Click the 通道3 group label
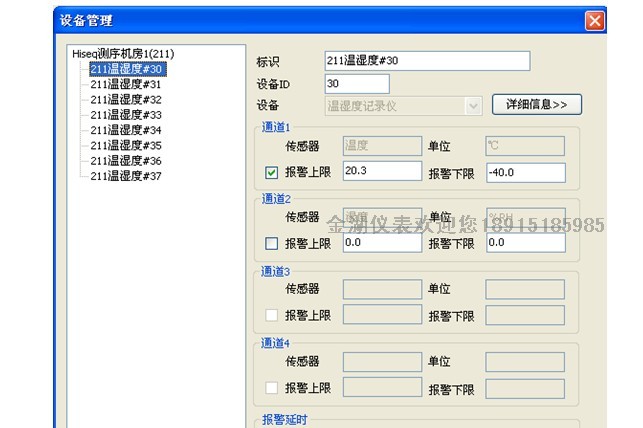Image resolution: width=643 pixels, height=428 pixels. [275, 271]
